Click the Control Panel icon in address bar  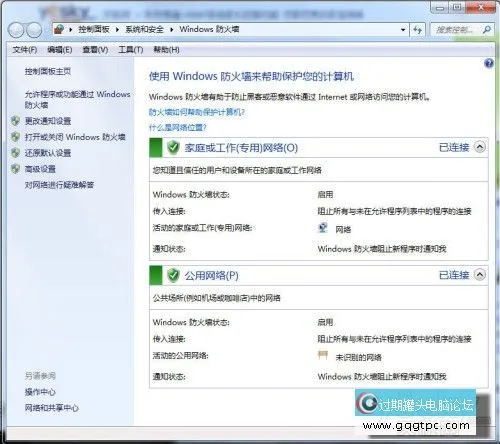60,29
